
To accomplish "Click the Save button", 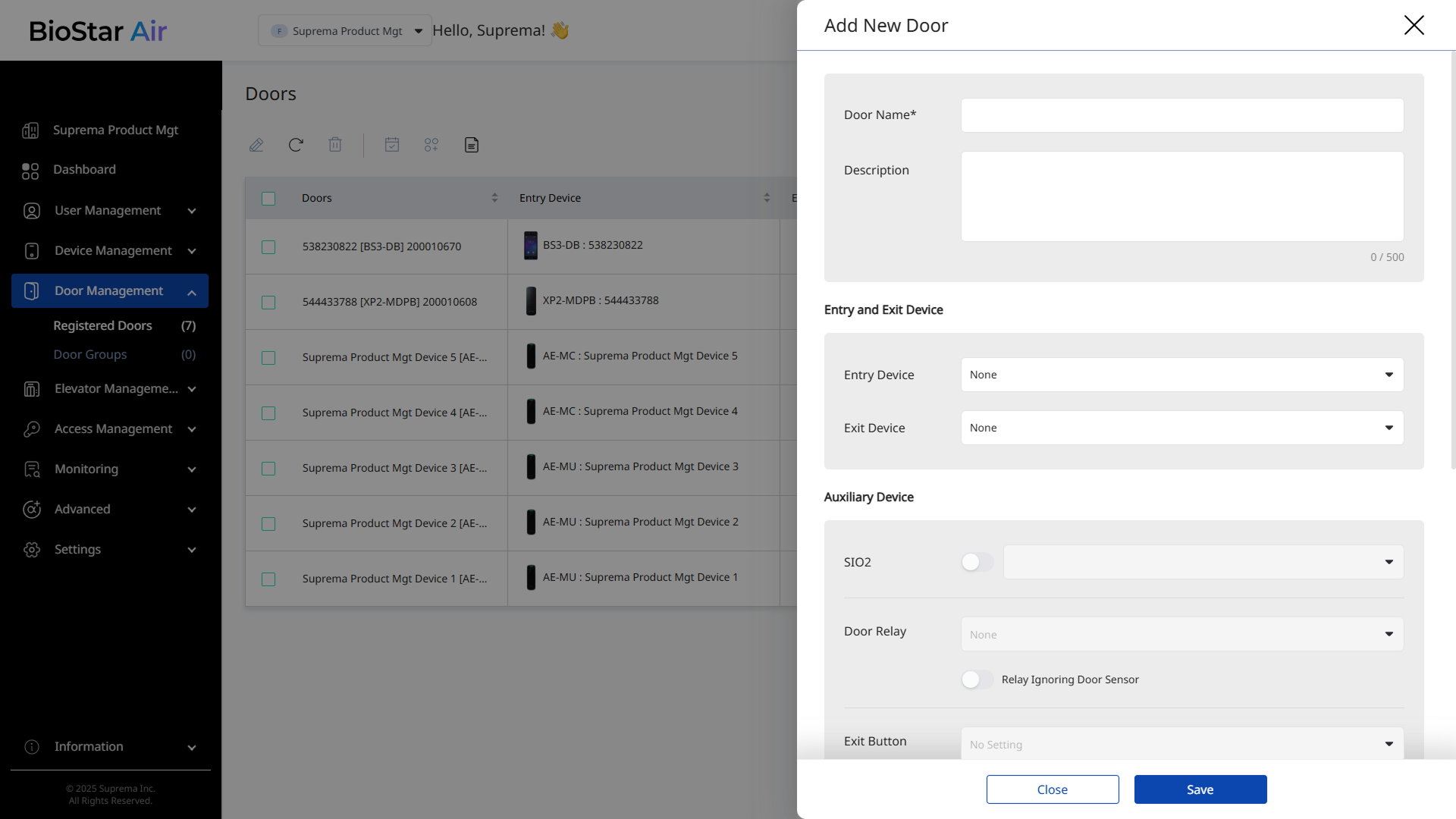I will 1200,789.
